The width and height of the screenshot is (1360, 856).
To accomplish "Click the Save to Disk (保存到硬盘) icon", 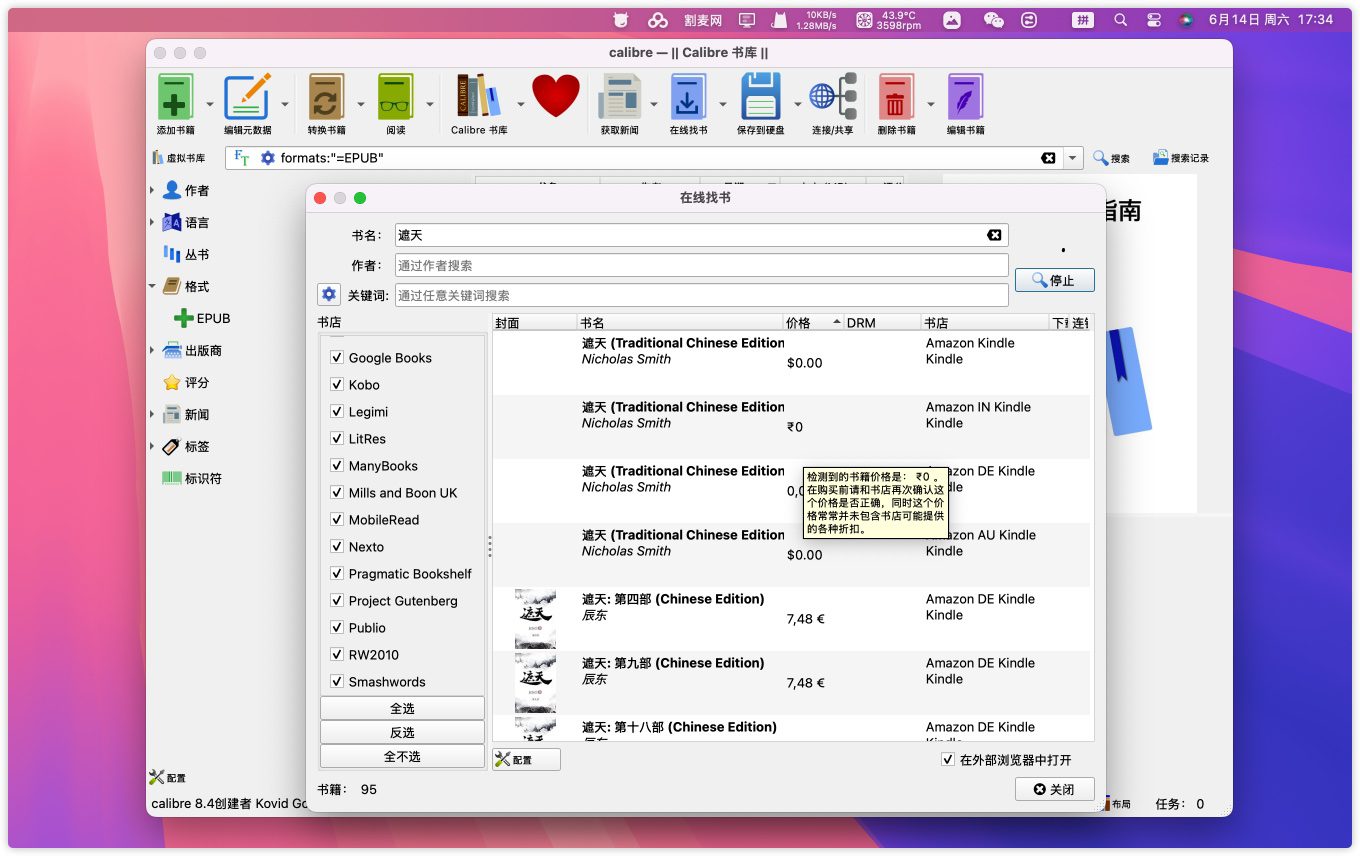I will pyautogui.click(x=760, y=98).
